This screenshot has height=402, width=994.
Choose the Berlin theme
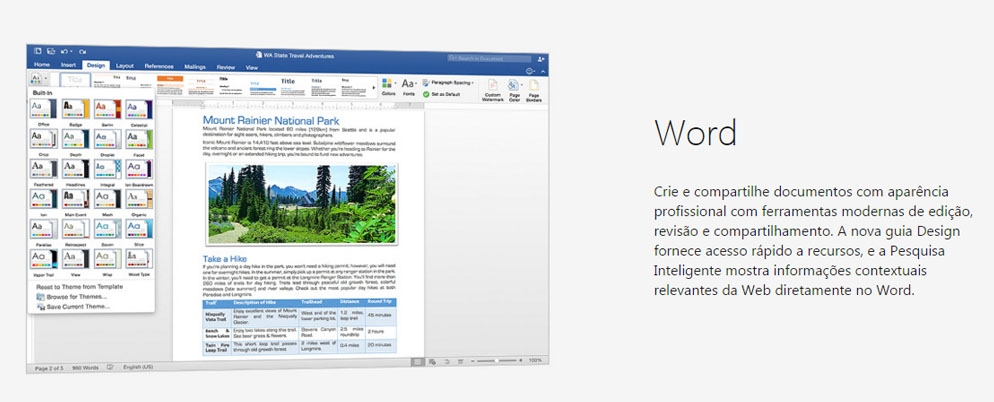tap(107, 109)
